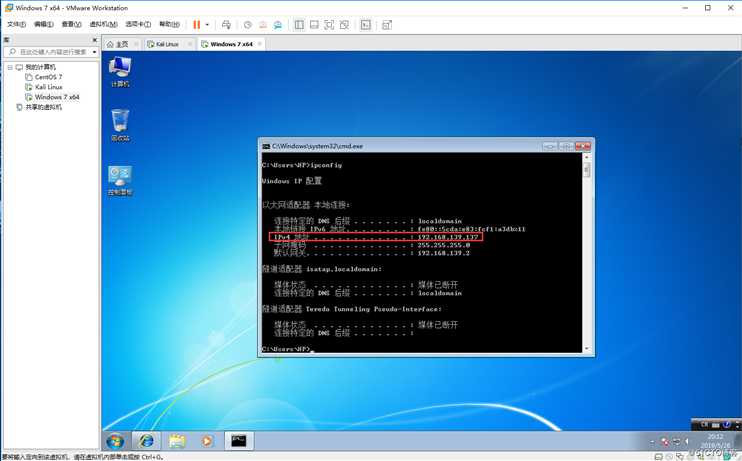This screenshot has width=742, height=461.
Task: Open the console view toolbar icon
Action: tap(366, 25)
